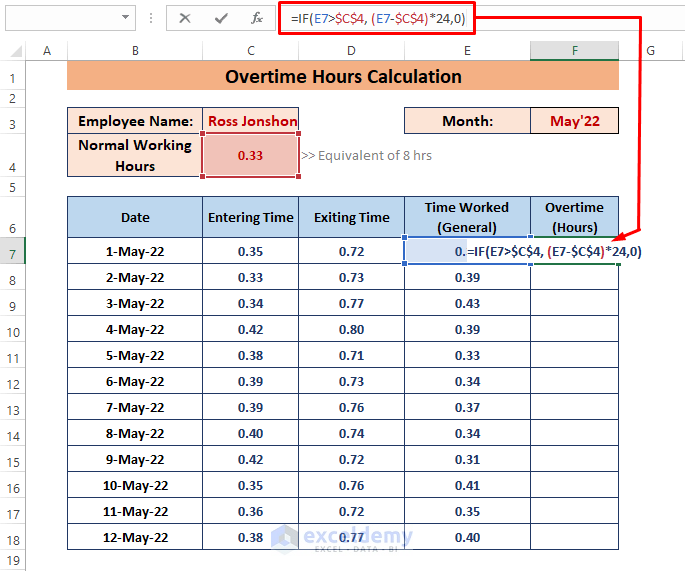Select the 12-May-22 date cell
The image size is (685, 571).
pyautogui.click(x=135, y=537)
